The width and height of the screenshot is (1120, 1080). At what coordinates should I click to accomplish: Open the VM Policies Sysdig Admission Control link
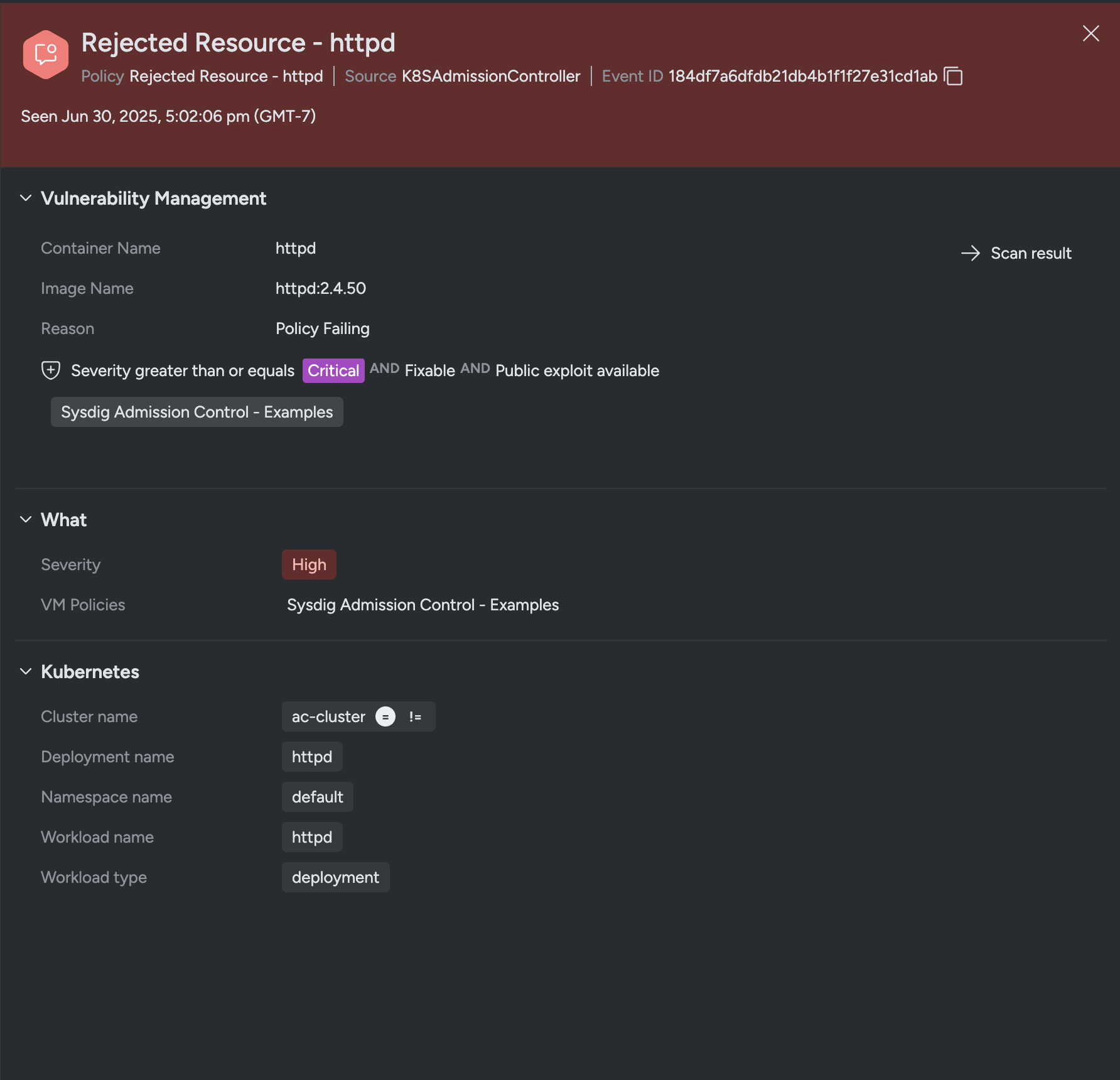click(423, 605)
